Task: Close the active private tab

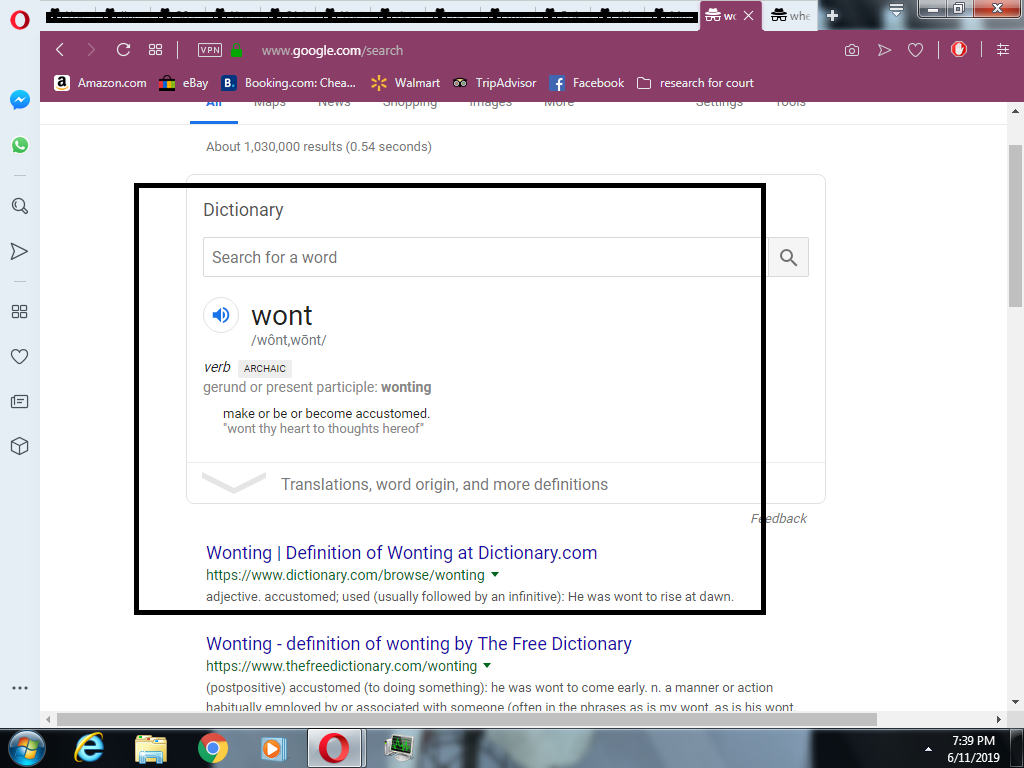Action: tap(748, 16)
